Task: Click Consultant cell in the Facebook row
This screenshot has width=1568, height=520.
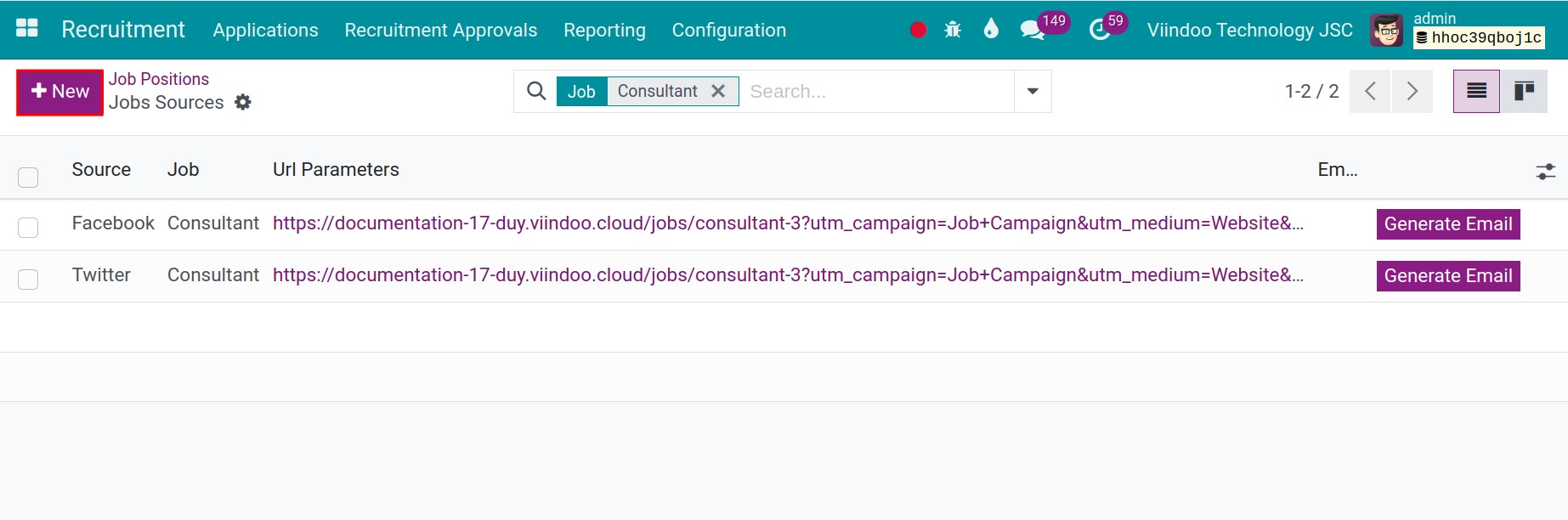Action: [x=213, y=223]
